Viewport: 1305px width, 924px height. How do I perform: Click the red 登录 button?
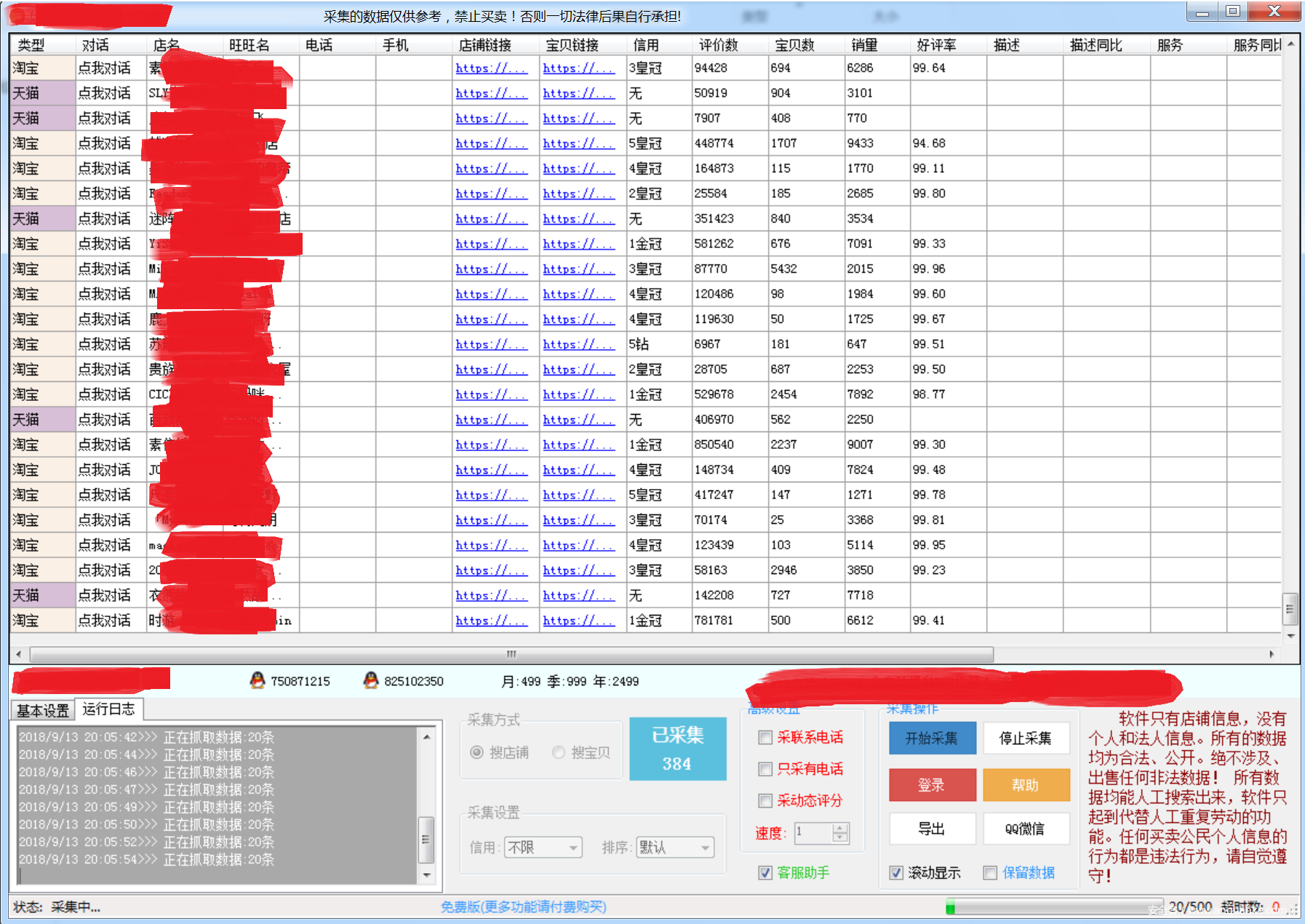932,785
